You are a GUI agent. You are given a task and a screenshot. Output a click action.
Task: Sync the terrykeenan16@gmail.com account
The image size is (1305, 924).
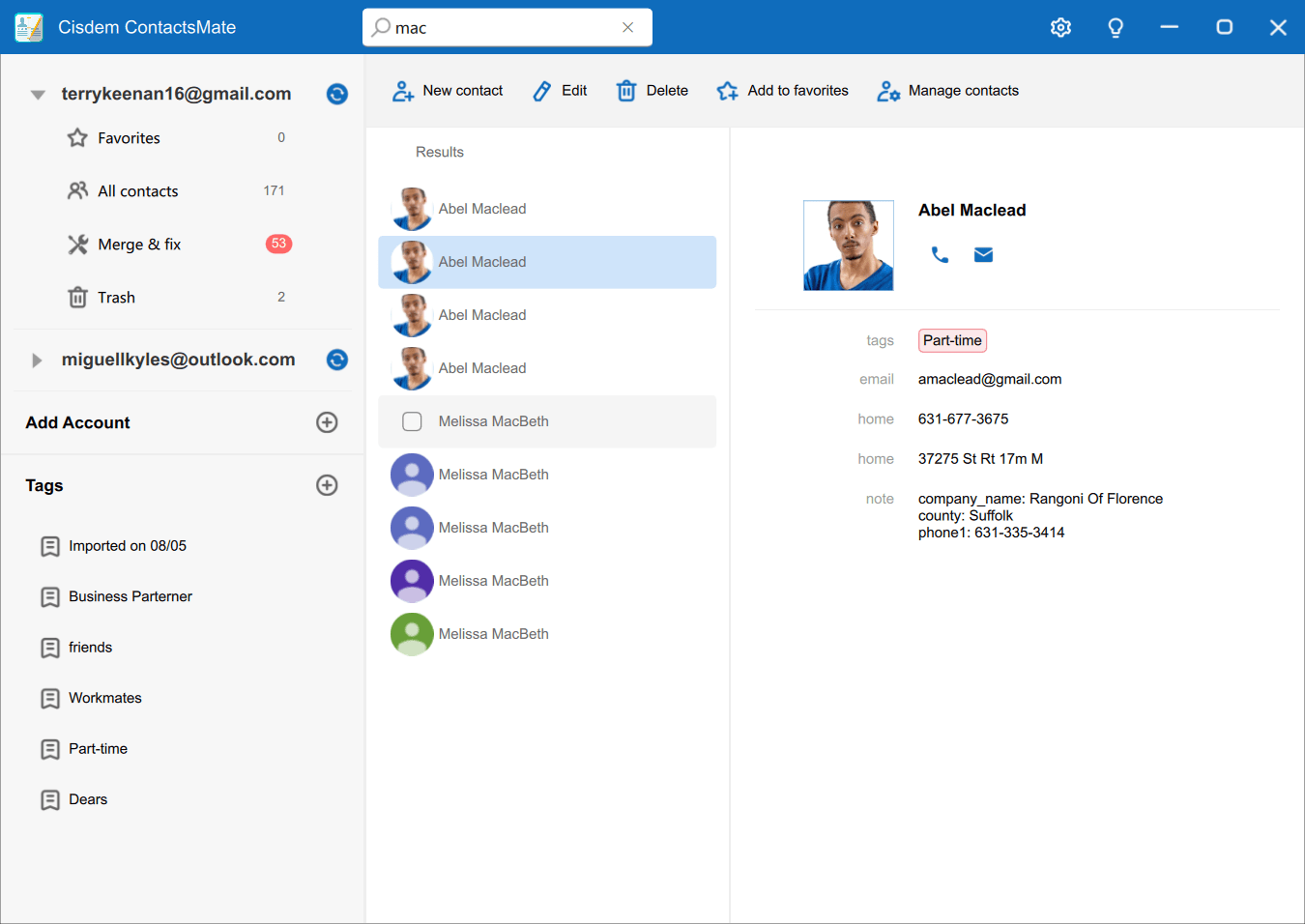336,94
